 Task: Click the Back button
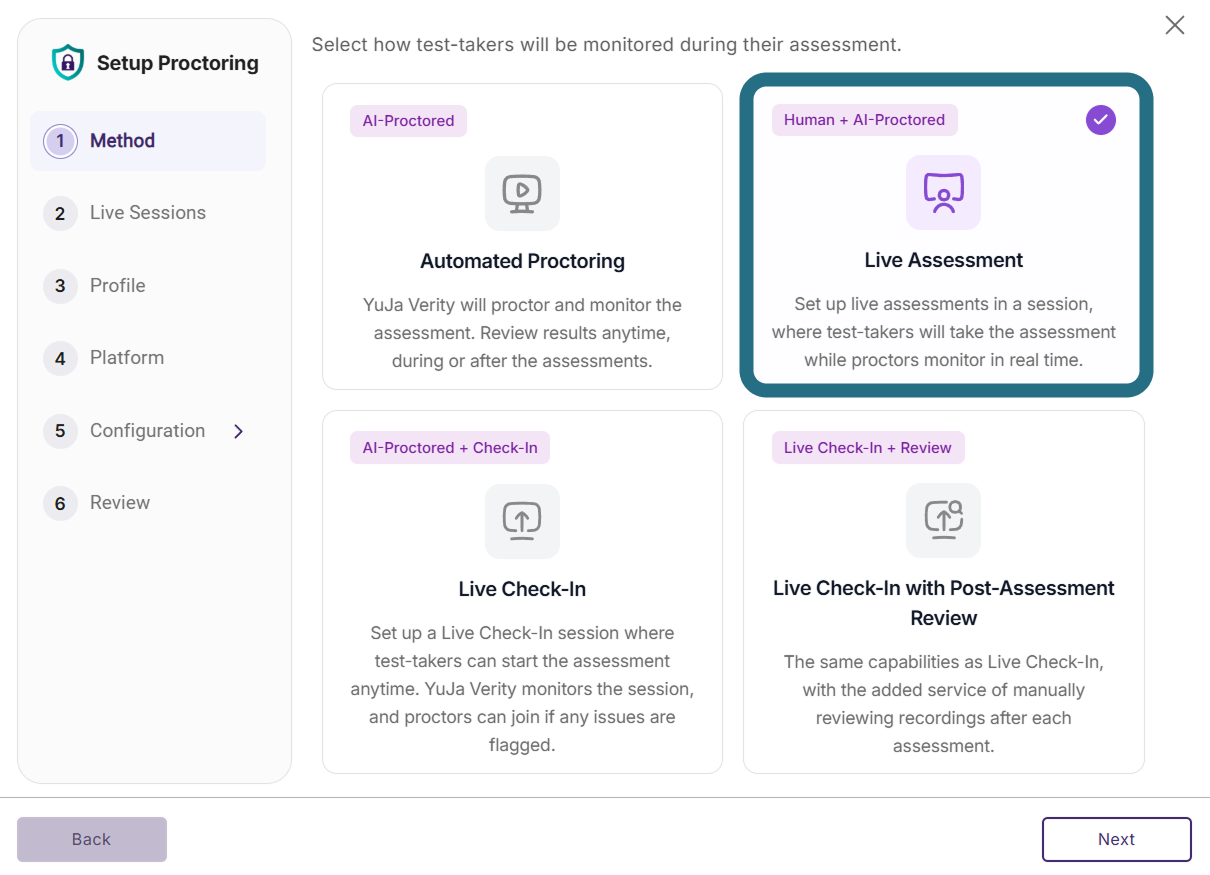[x=92, y=840]
